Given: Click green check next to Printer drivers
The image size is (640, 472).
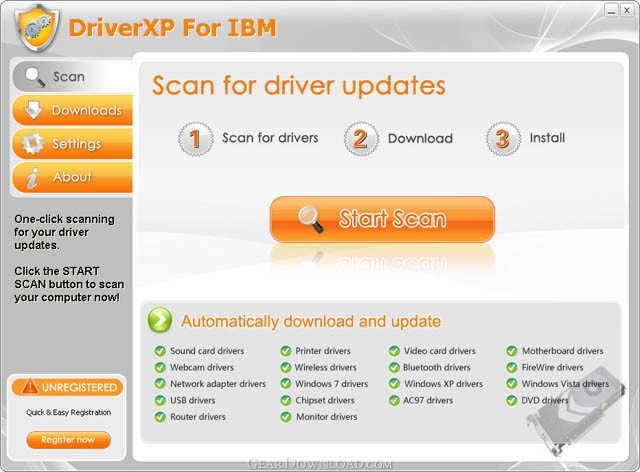Looking at the screenshot, I should pos(286,351).
